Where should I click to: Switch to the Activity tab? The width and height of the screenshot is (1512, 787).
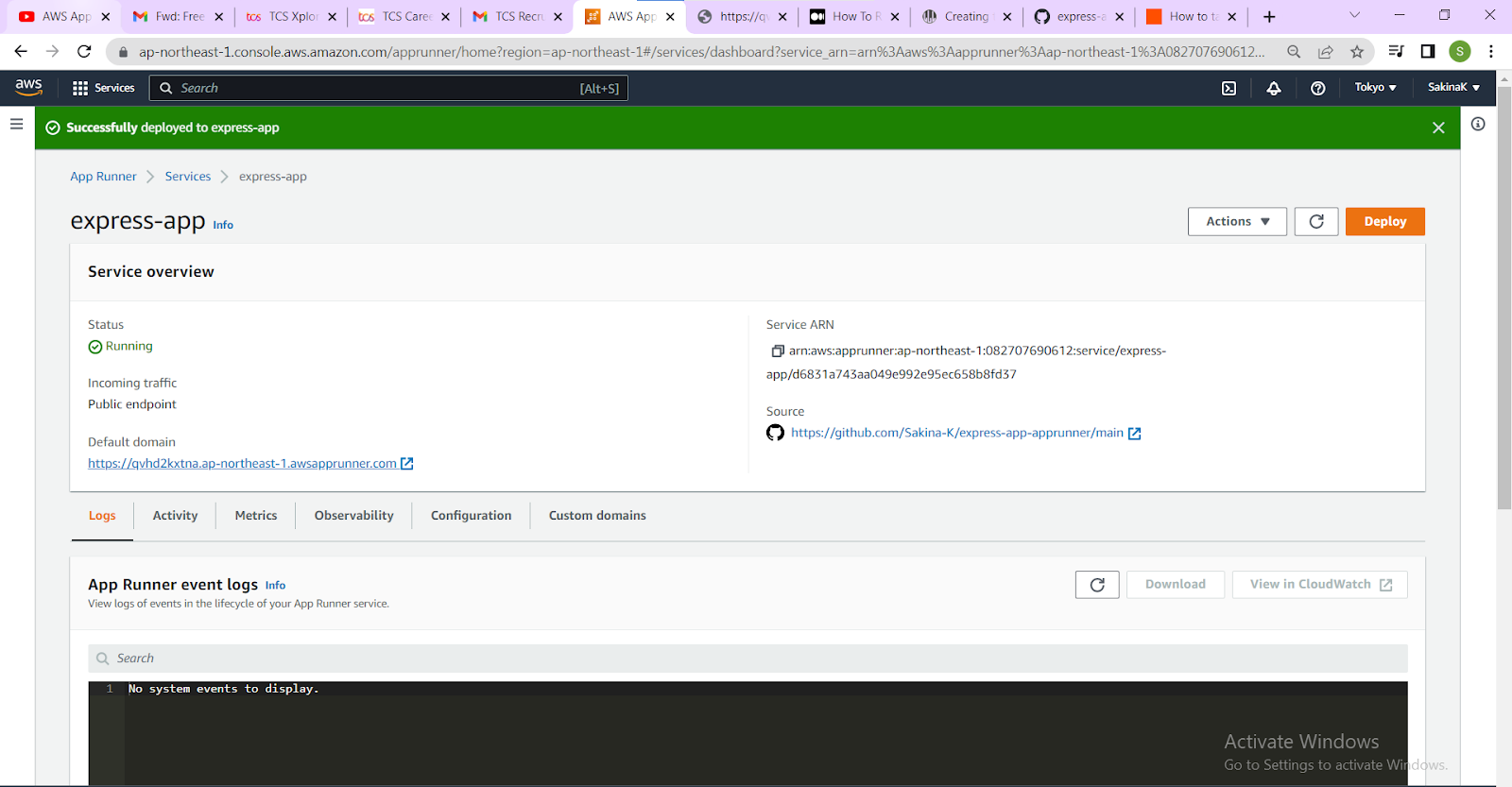click(175, 516)
